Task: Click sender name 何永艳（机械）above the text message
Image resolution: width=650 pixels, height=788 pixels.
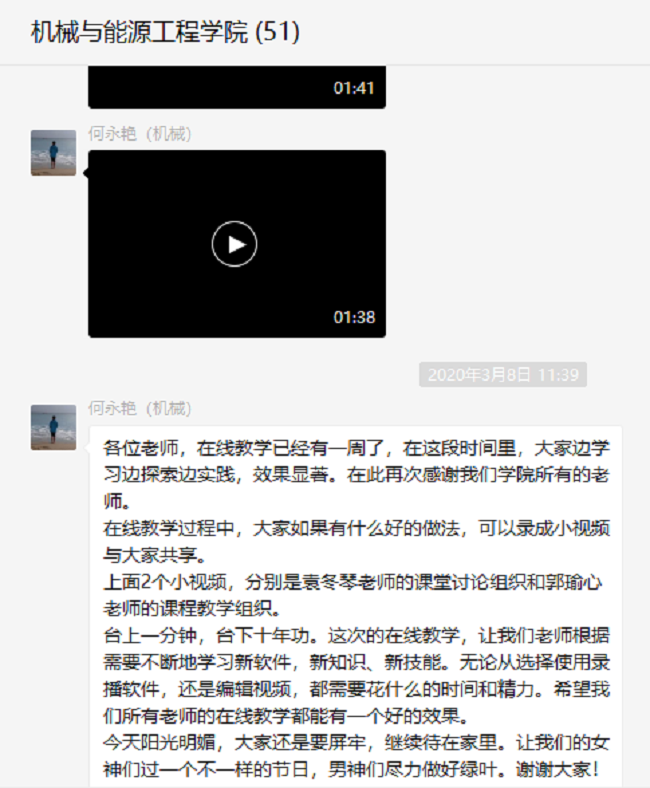Action: click(140, 409)
